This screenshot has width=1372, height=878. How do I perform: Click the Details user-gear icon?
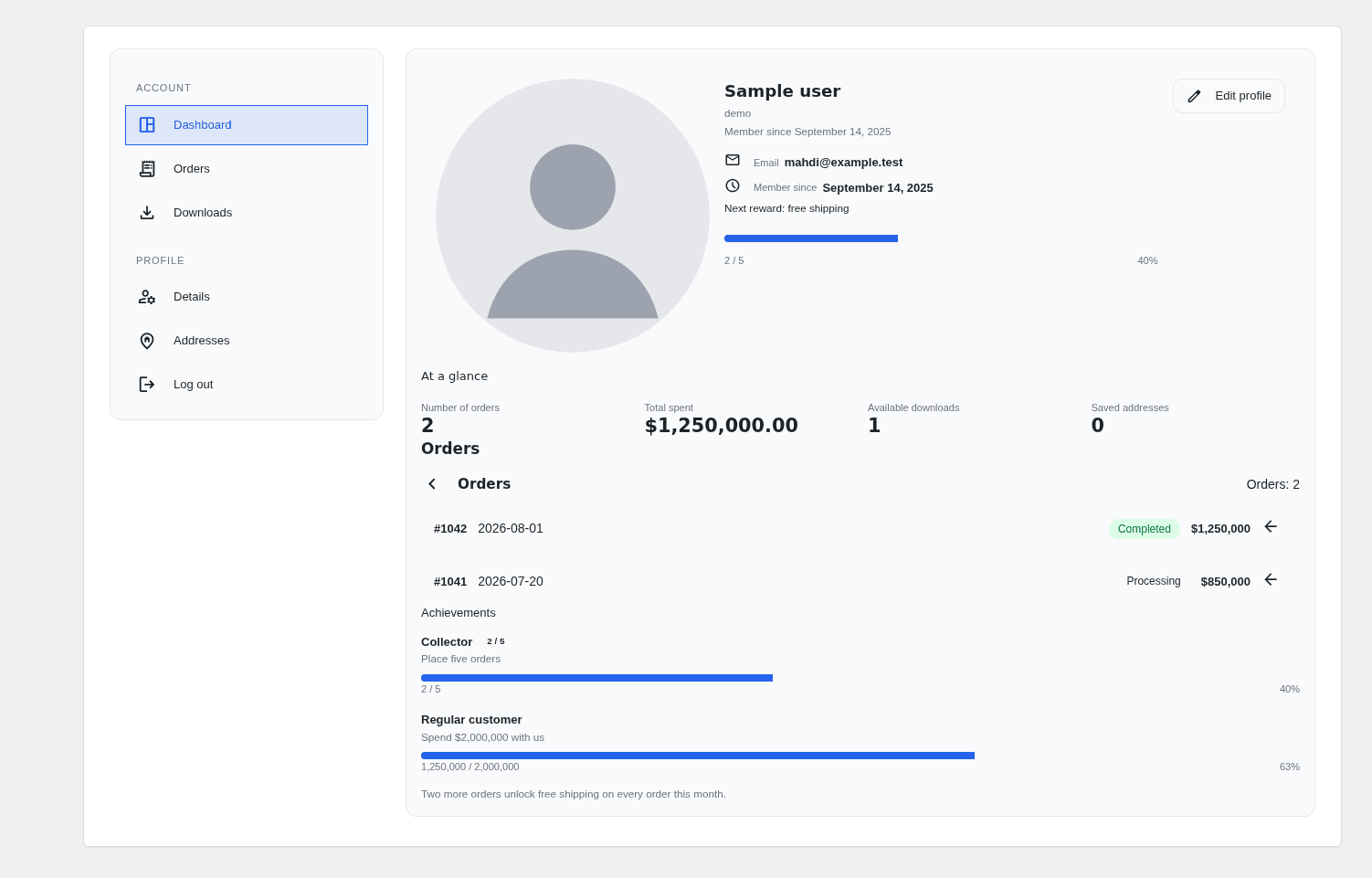click(x=147, y=297)
